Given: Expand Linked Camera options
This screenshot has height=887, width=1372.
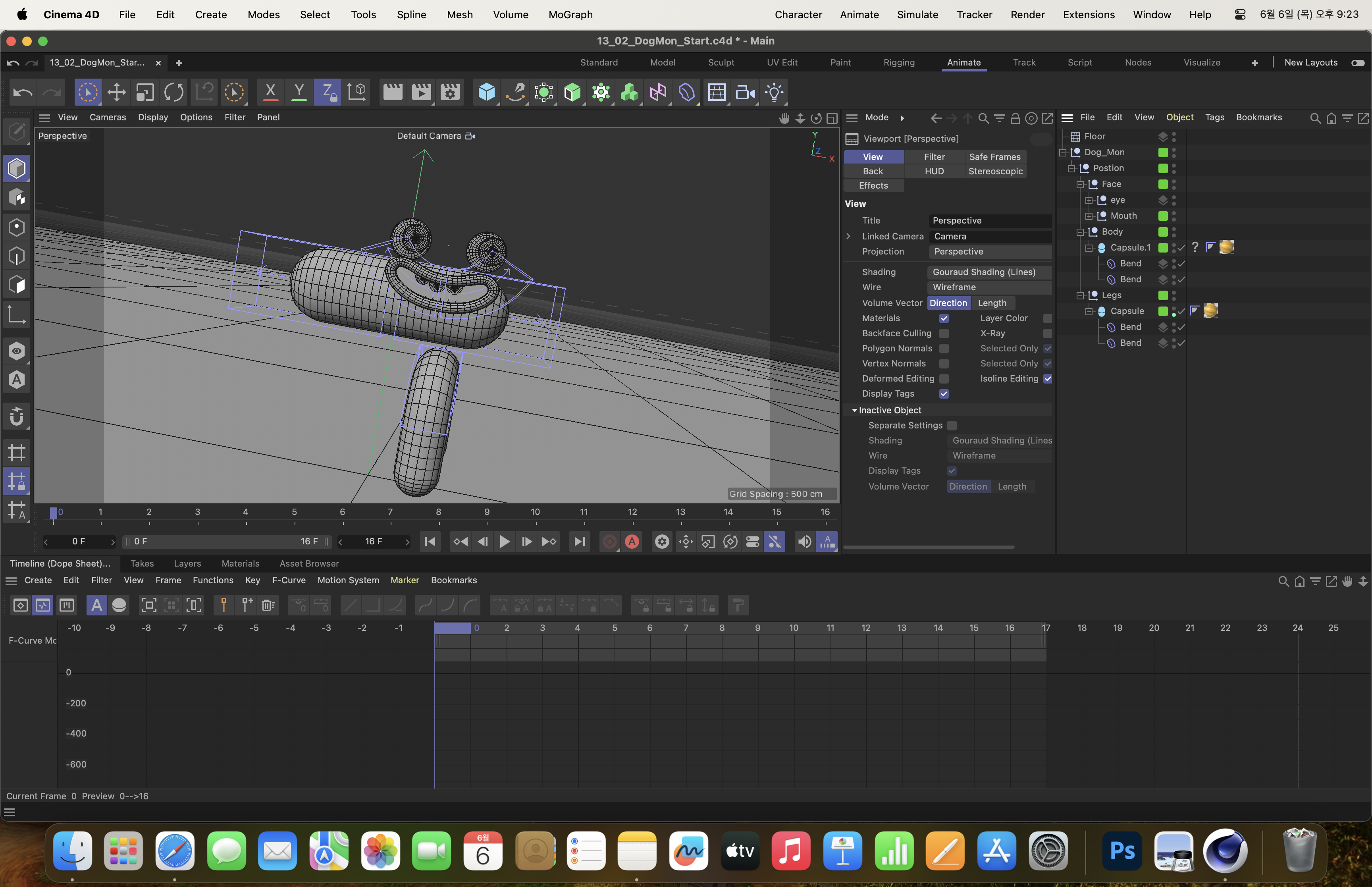Looking at the screenshot, I should tap(848, 236).
